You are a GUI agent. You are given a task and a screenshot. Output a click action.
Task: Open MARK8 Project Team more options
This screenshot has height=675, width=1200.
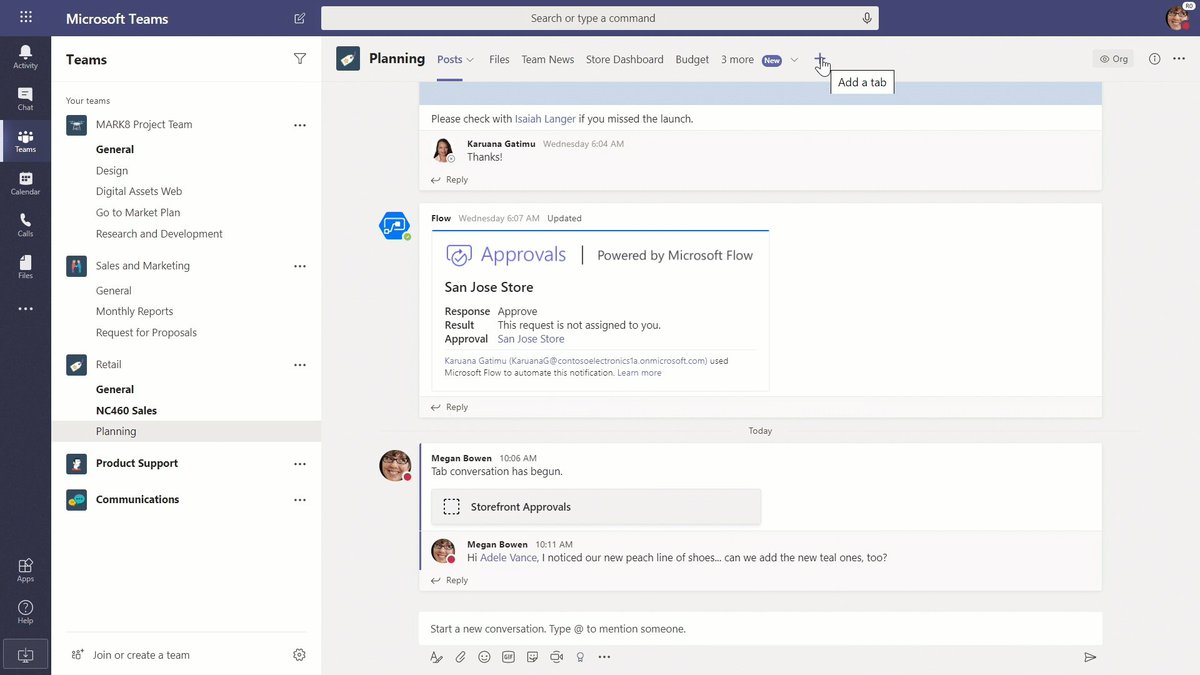click(299, 125)
